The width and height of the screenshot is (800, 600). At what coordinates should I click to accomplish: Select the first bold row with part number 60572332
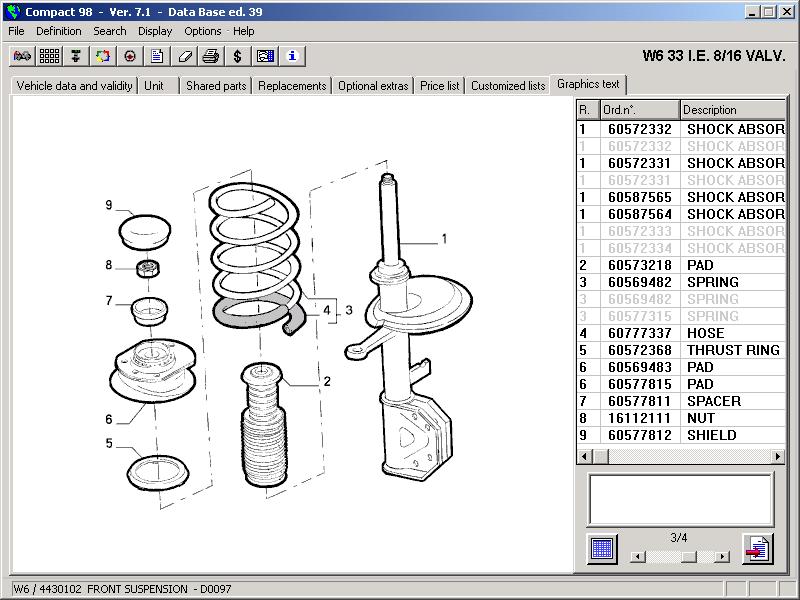tap(681, 129)
